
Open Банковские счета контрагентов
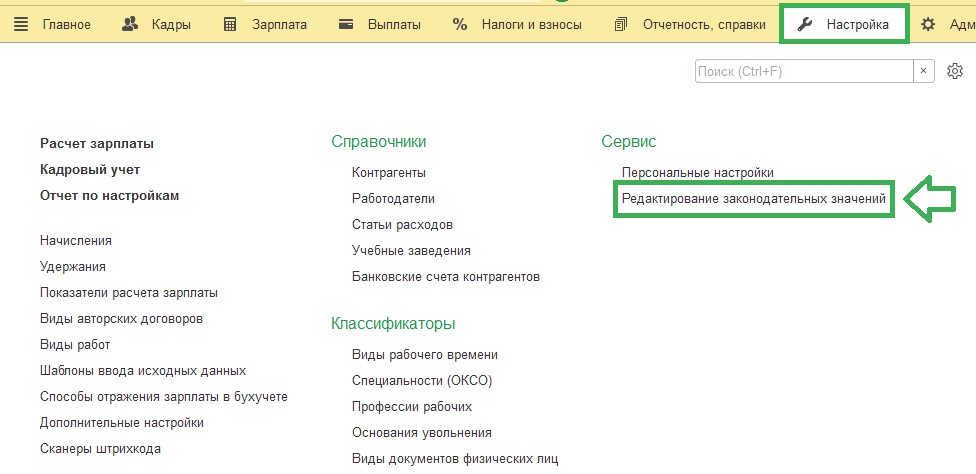point(446,277)
